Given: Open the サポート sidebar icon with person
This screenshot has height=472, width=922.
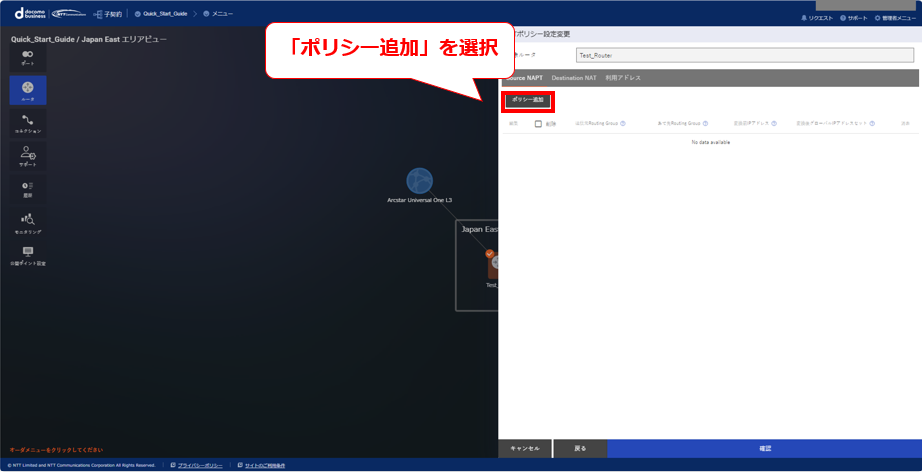Looking at the screenshot, I should [x=28, y=157].
